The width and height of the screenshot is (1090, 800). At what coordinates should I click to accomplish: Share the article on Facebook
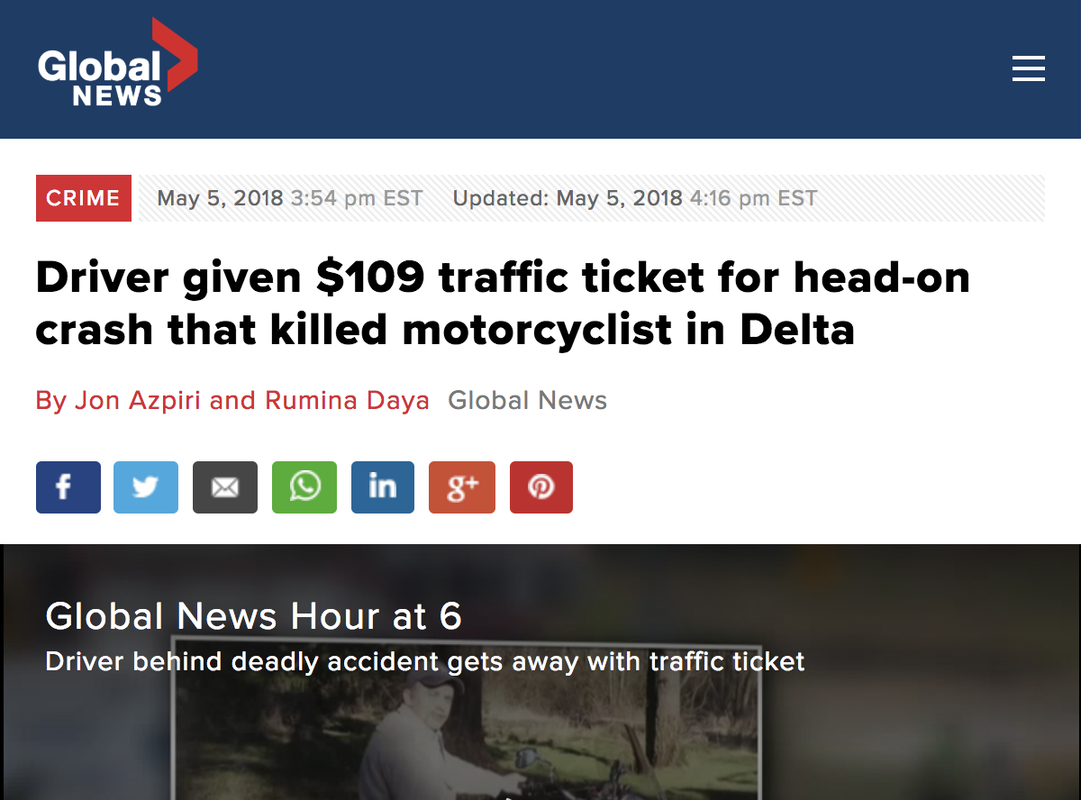(x=68, y=487)
